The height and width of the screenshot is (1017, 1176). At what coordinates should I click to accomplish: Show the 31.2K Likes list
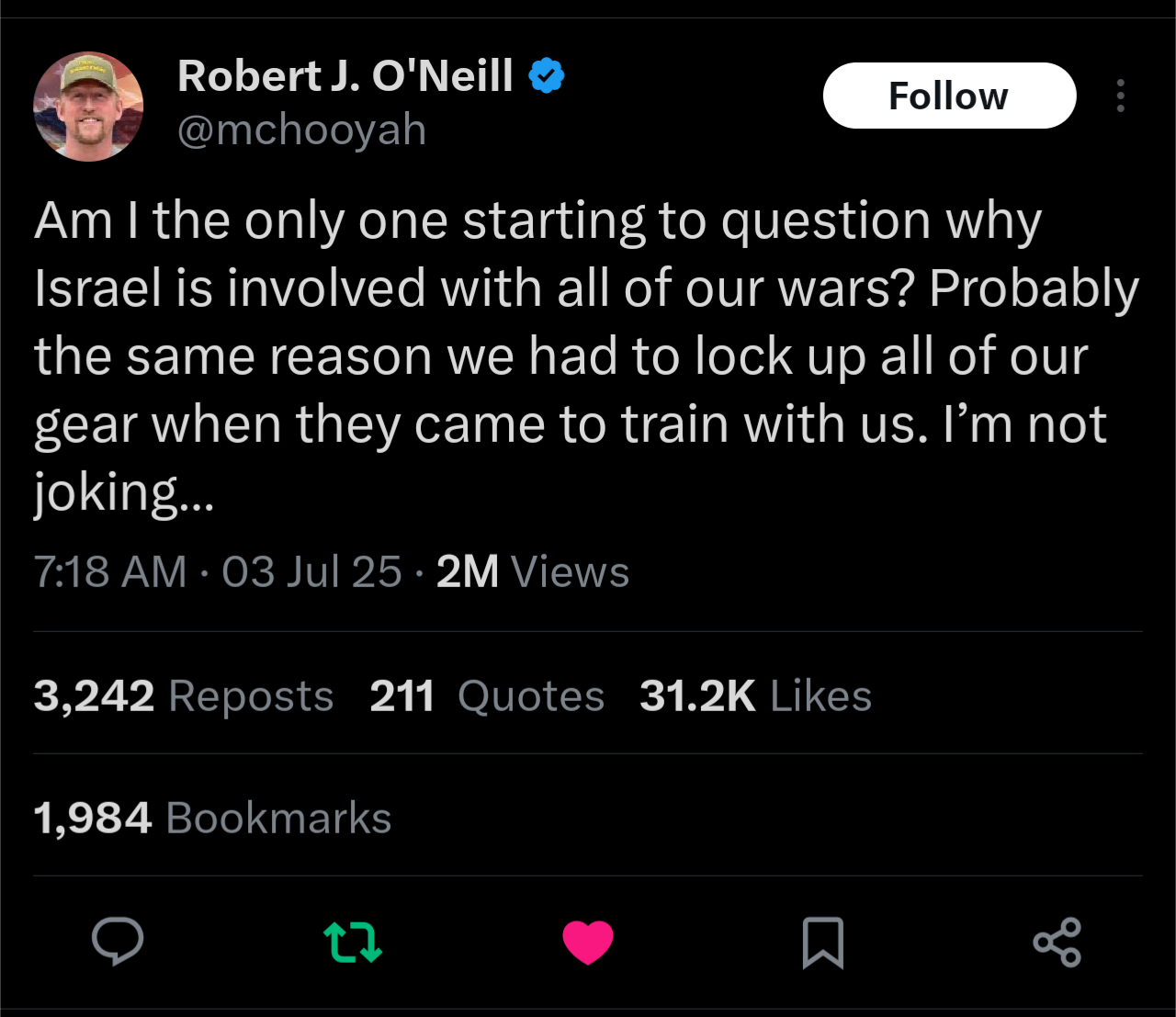755,695
